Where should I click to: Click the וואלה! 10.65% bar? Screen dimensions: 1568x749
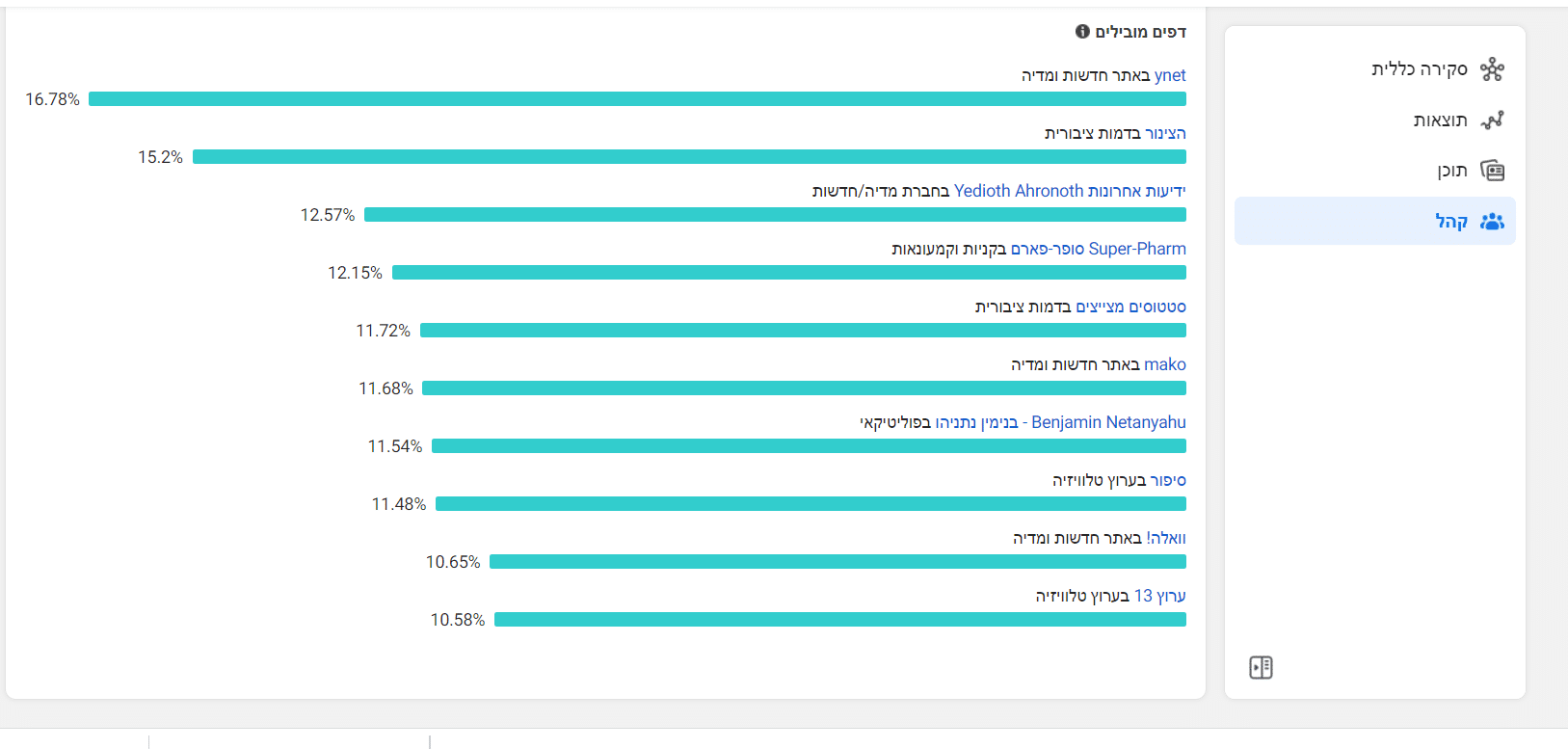(x=837, y=562)
